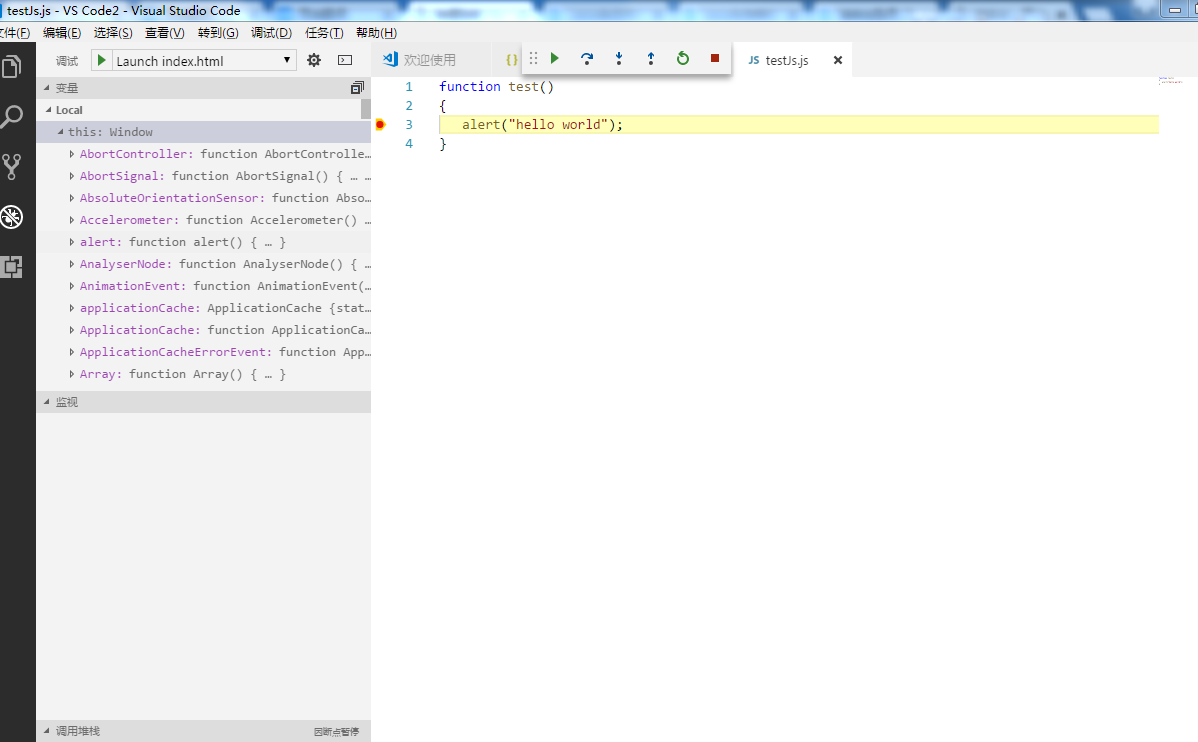Open the Extensions view in activity bar
This screenshot has height=742, width=1198.
(x=12, y=267)
